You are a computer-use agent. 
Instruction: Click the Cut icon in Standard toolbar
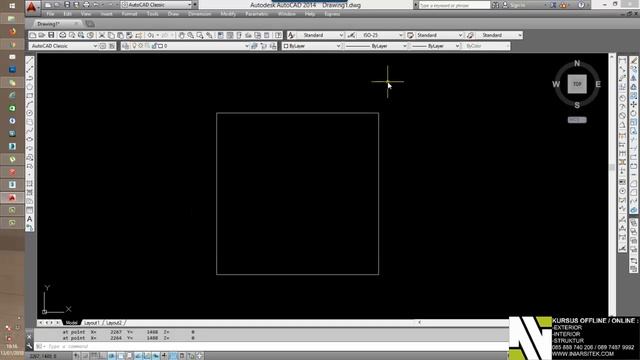coord(102,36)
